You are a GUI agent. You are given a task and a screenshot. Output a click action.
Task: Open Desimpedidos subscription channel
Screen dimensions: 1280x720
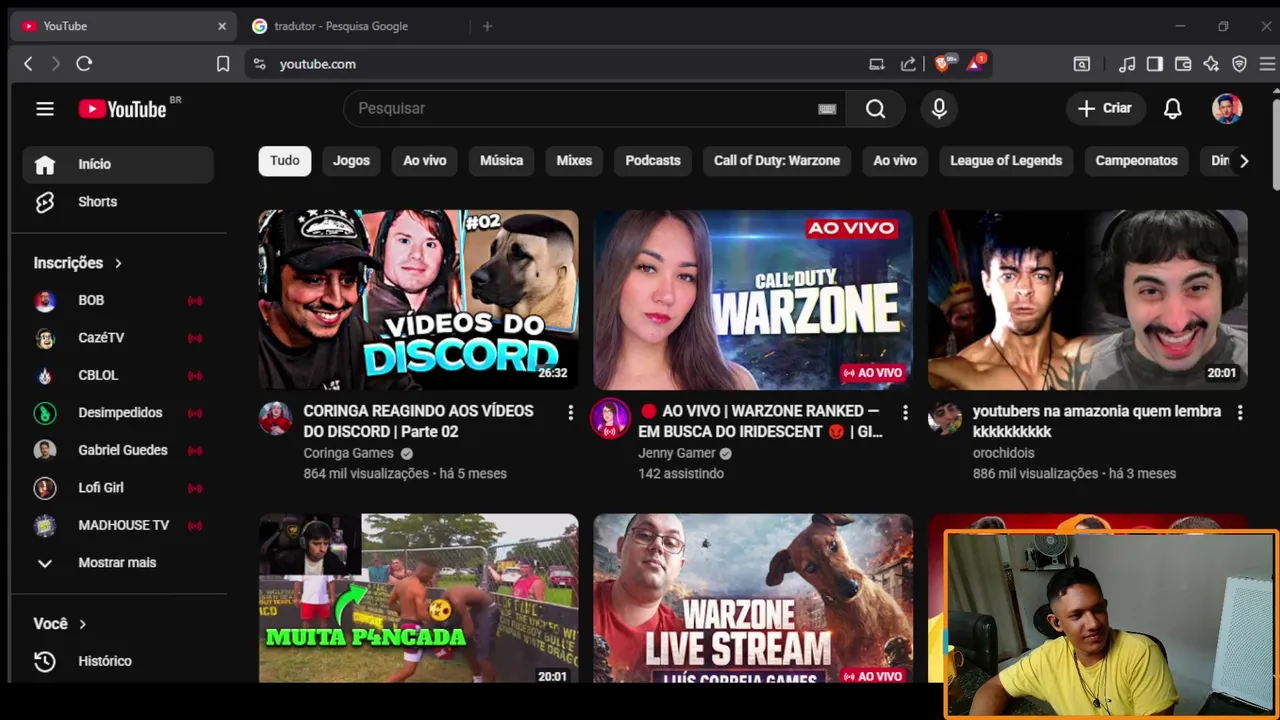tap(118, 413)
